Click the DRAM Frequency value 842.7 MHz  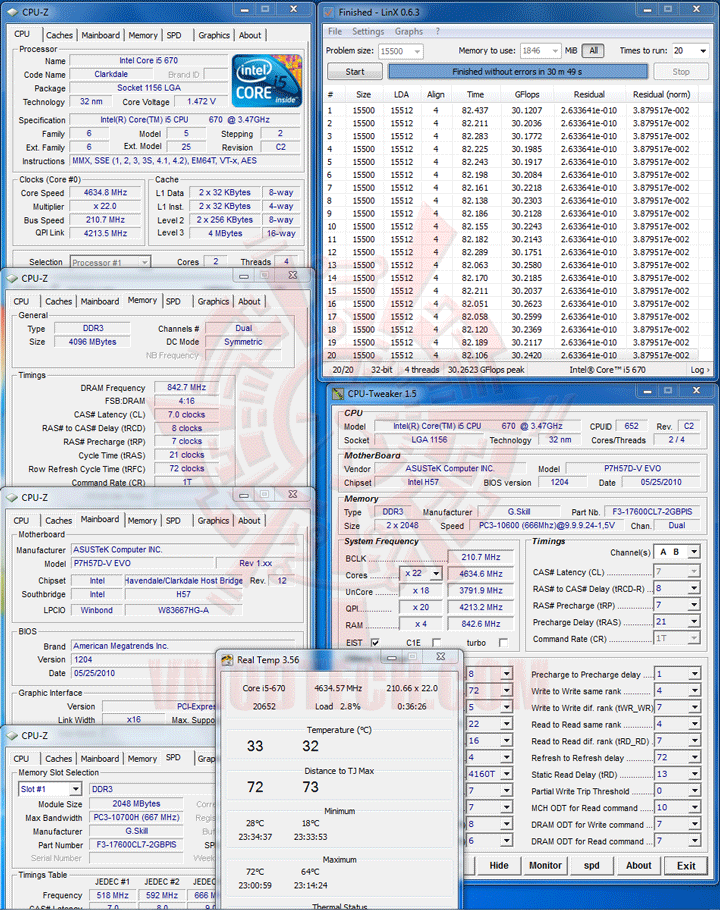pyautogui.click(x=186, y=387)
